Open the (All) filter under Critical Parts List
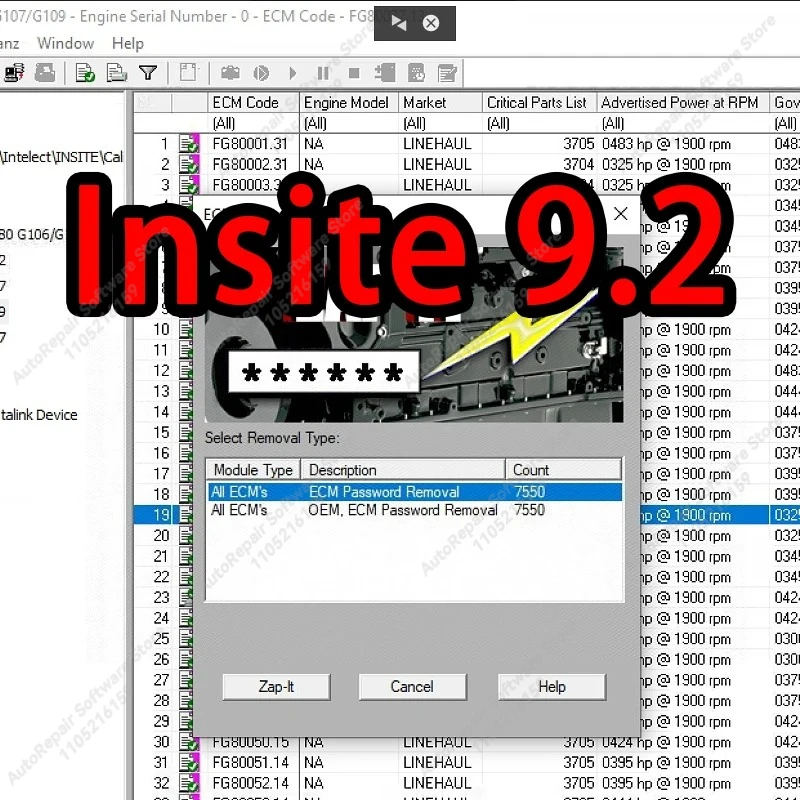The width and height of the screenshot is (800, 800). click(x=539, y=123)
